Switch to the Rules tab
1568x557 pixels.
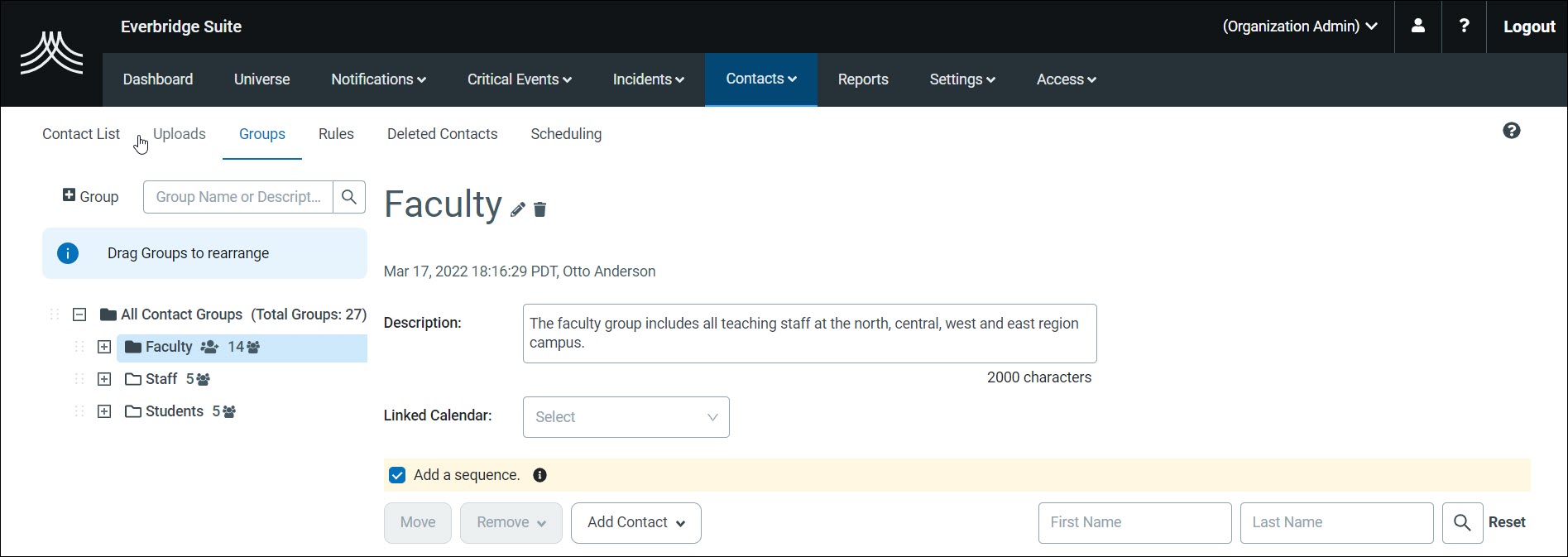click(x=336, y=134)
